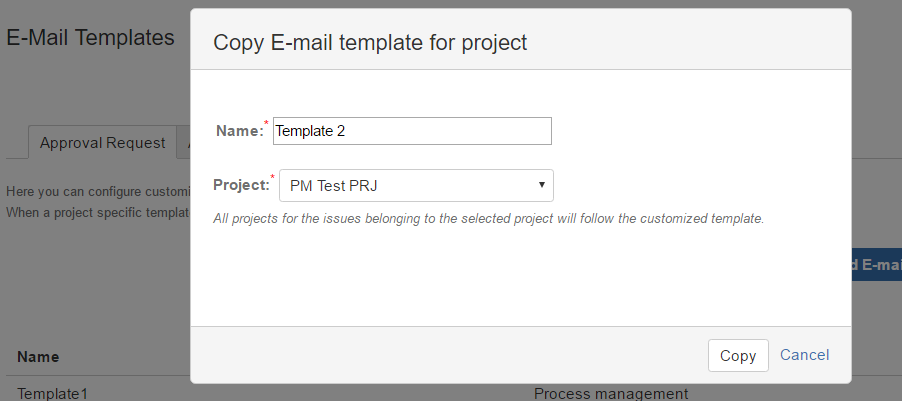Image resolution: width=902 pixels, height=401 pixels.
Task: Click the italic hint text below Project
Action: (488, 218)
